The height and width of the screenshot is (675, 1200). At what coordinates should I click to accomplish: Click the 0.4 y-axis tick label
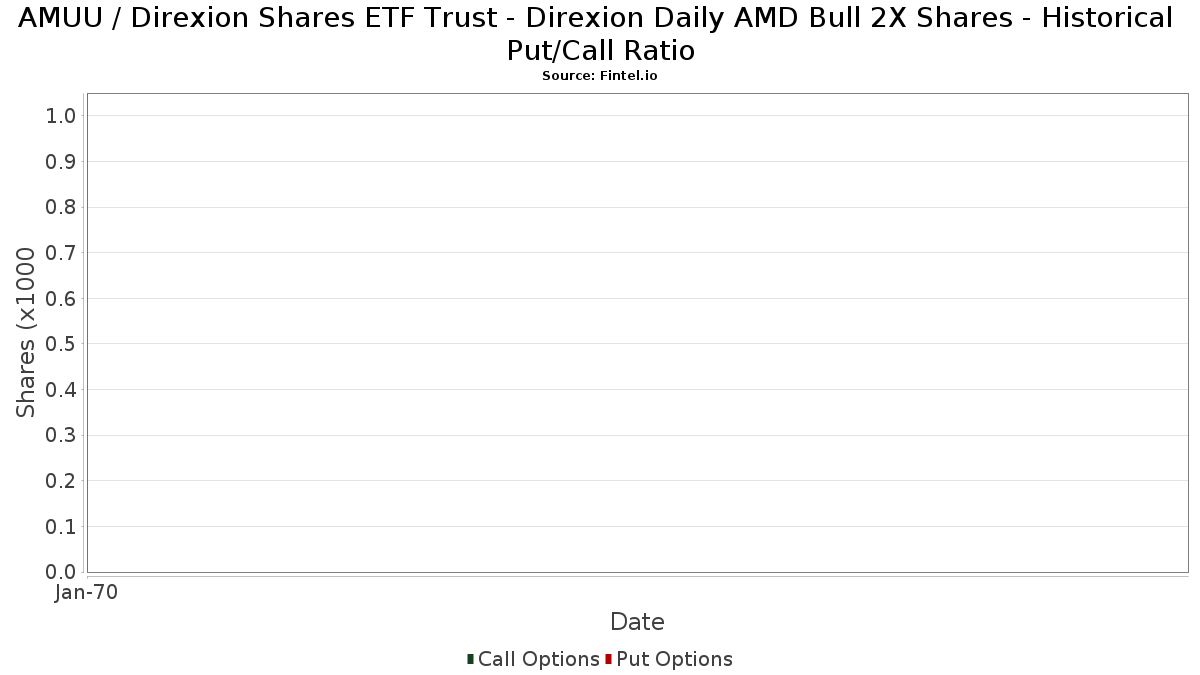(61, 390)
